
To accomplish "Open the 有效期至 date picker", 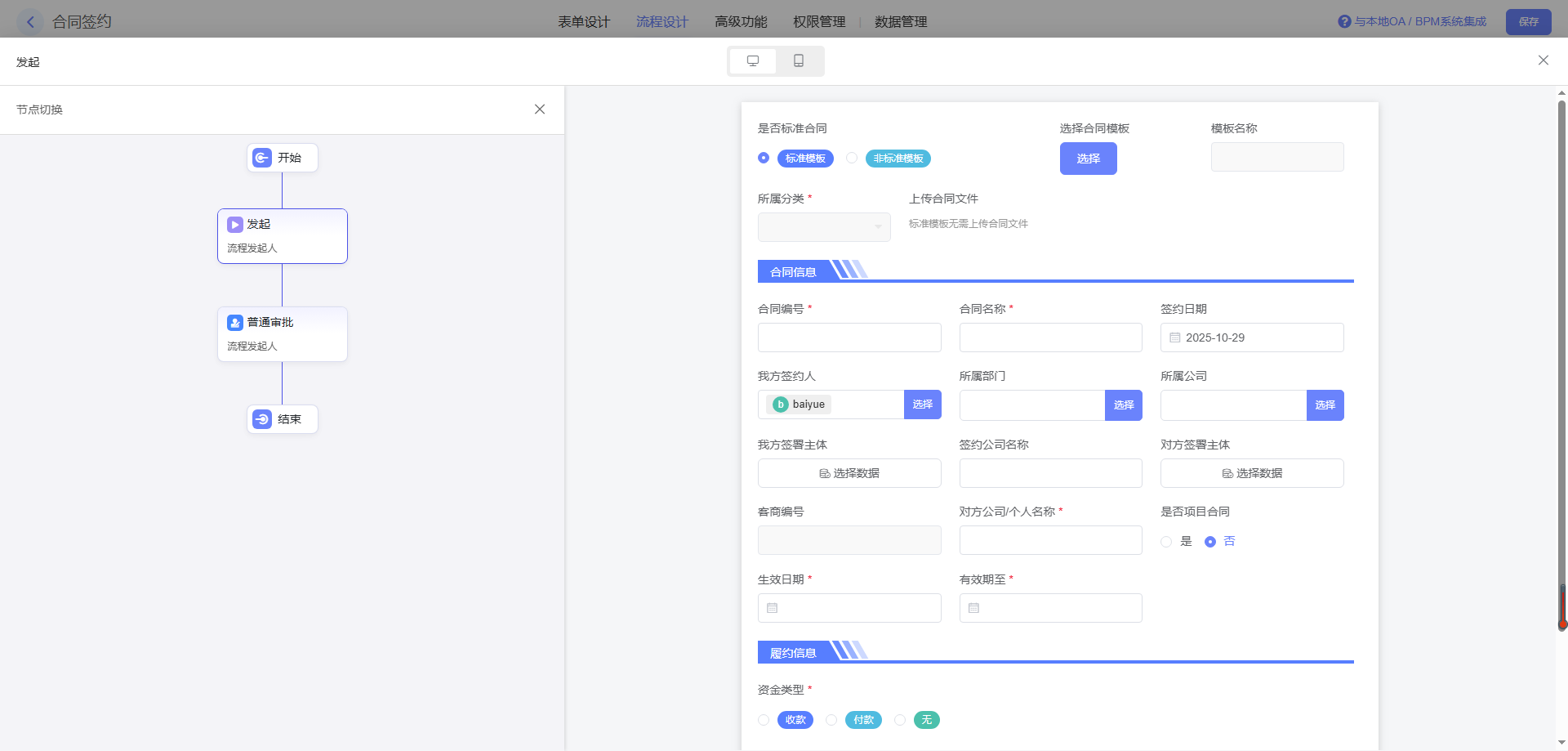I will [1050, 608].
